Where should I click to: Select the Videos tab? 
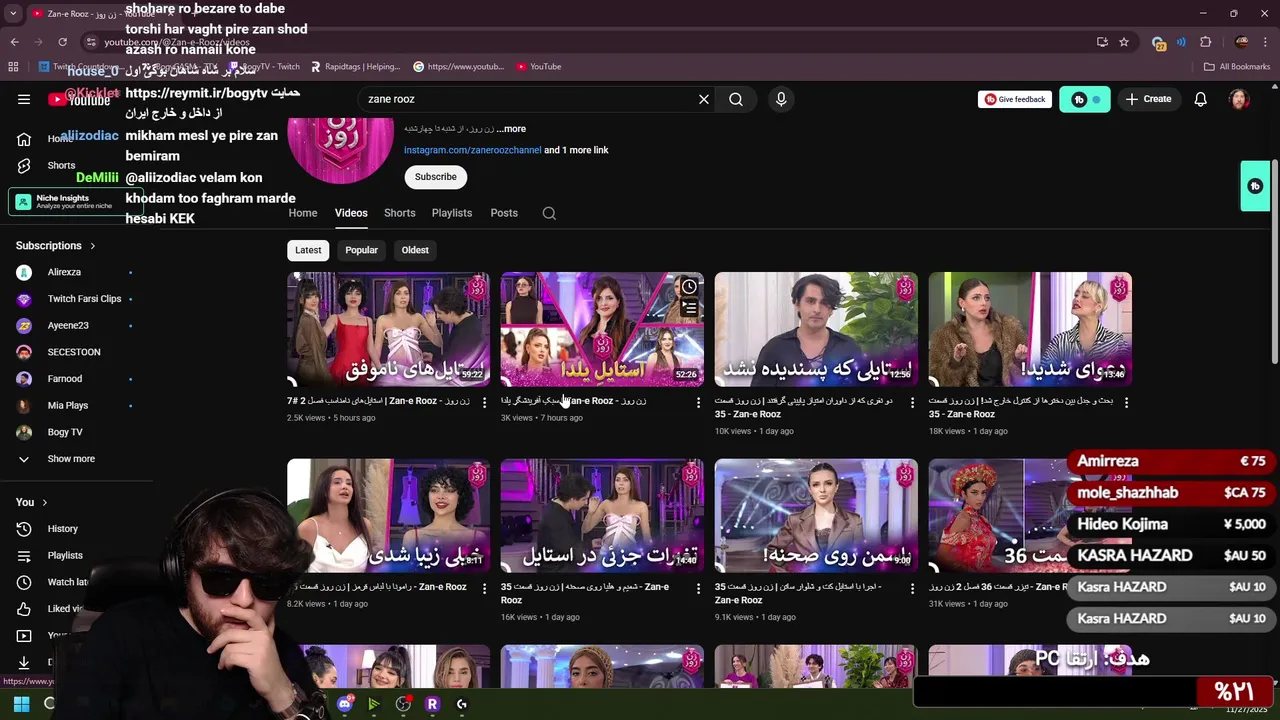[351, 213]
